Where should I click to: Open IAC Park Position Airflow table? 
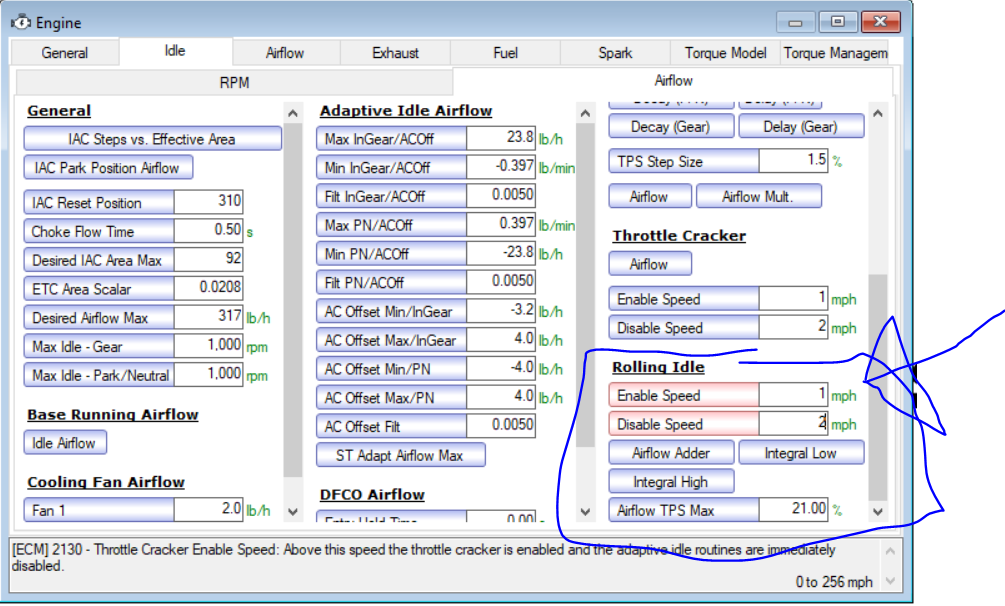[x=108, y=168]
